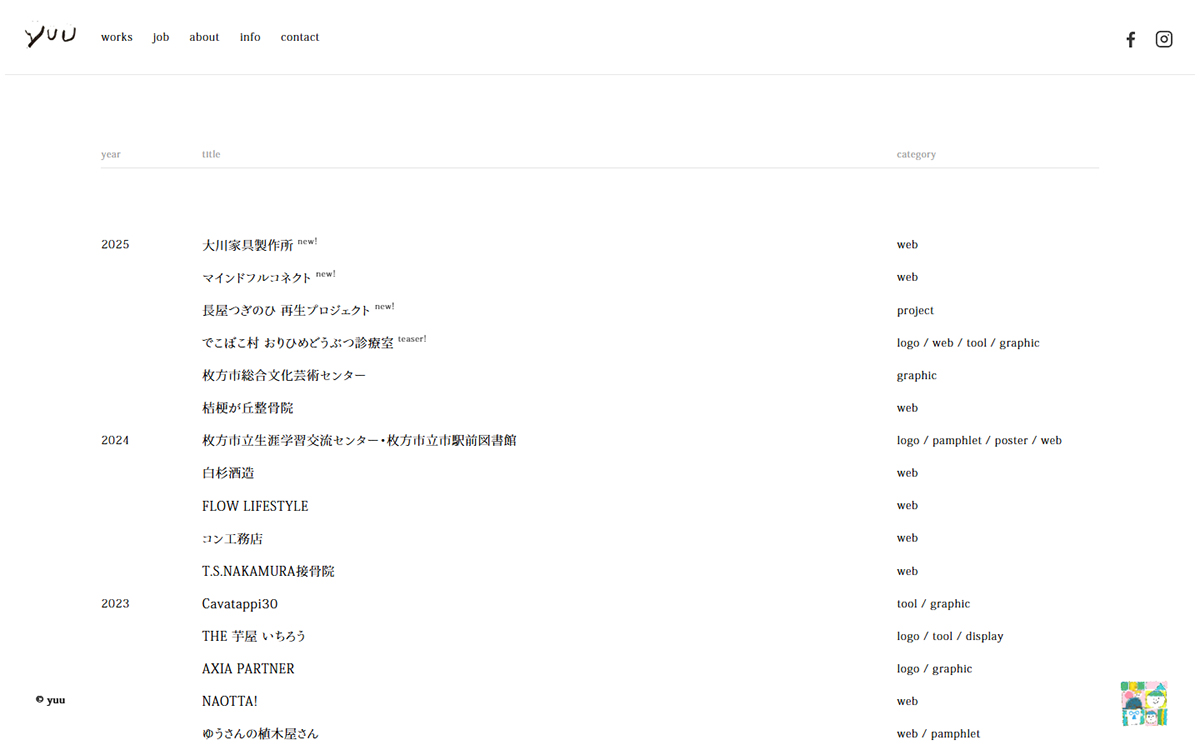Click the yuu logo in the header
Screen dimensions: 1200x750
[50, 37]
